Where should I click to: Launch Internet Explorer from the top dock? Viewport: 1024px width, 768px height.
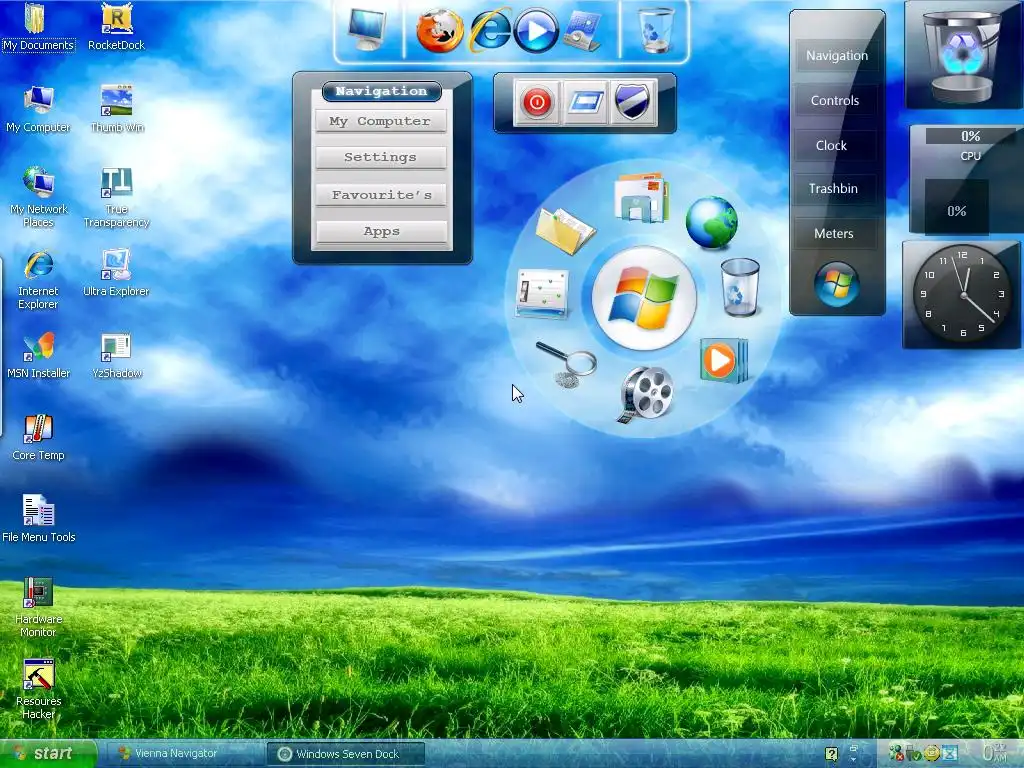click(x=490, y=30)
